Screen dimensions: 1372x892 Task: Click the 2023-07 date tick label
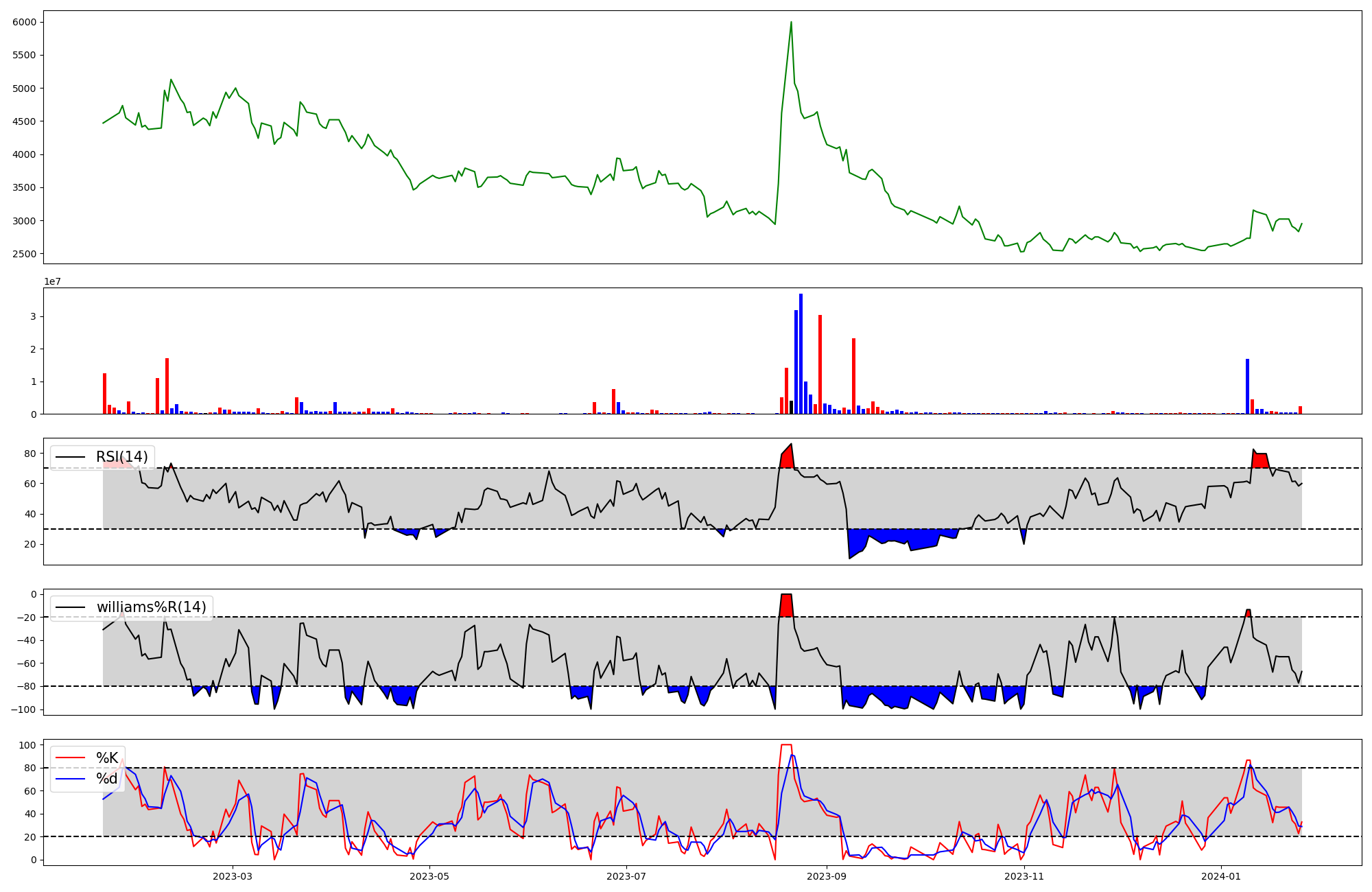point(626,876)
